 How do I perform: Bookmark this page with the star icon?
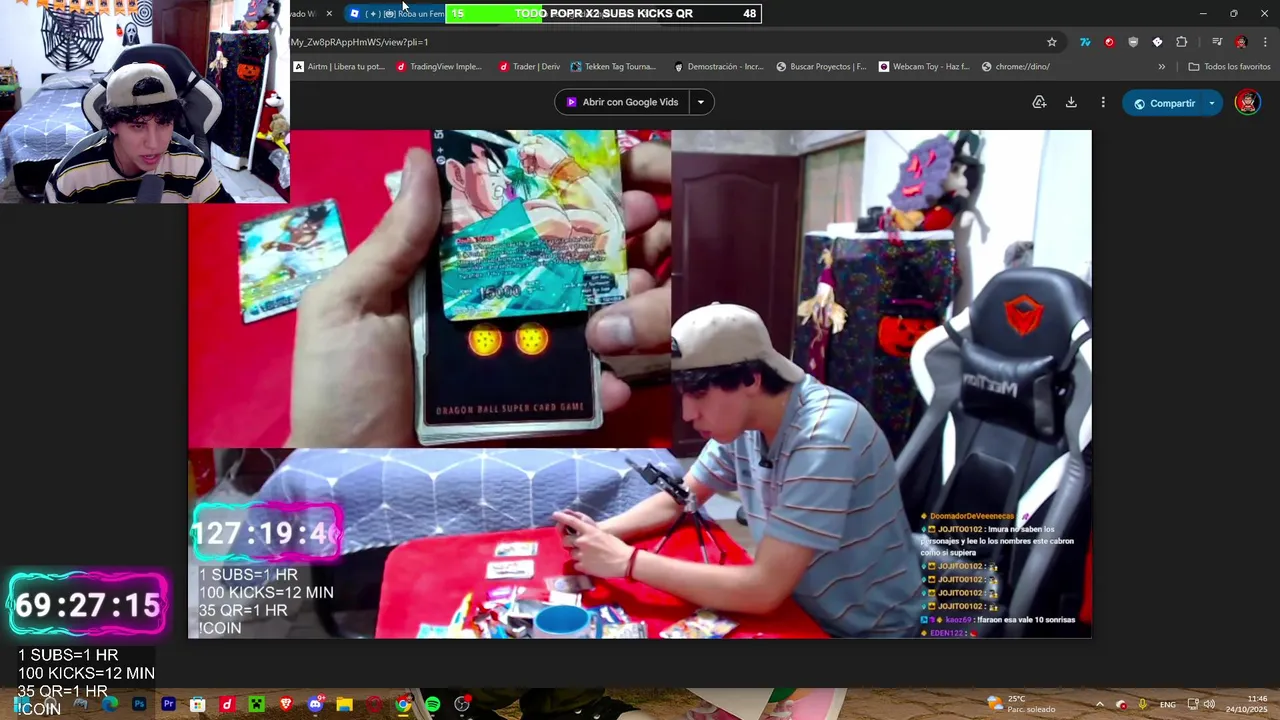coord(1052,42)
